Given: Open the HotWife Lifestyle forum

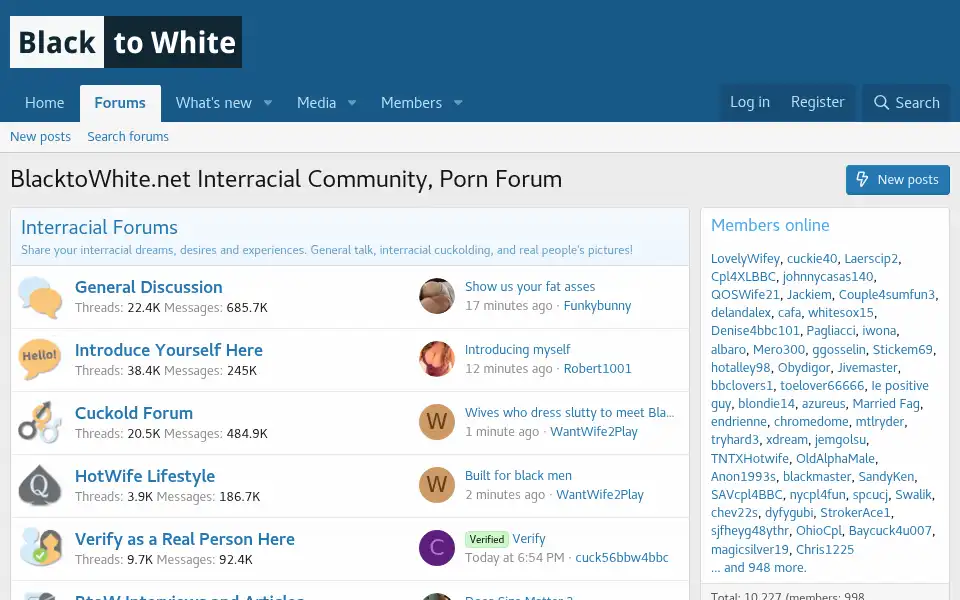Looking at the screenshot, I should (x=144, y=476).
